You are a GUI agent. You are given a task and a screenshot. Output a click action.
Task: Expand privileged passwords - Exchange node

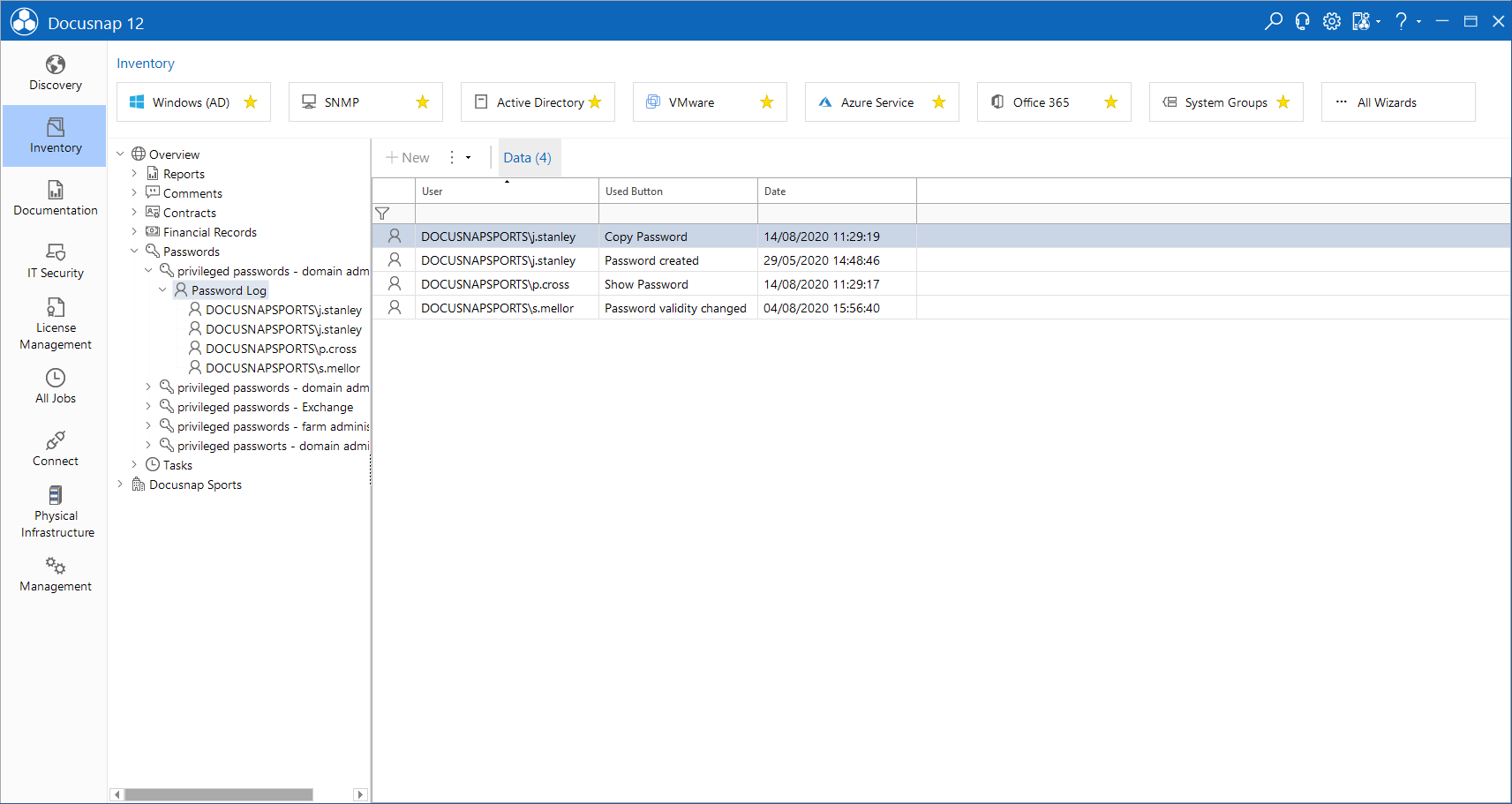pyautogui.click(x=148, y=407)
